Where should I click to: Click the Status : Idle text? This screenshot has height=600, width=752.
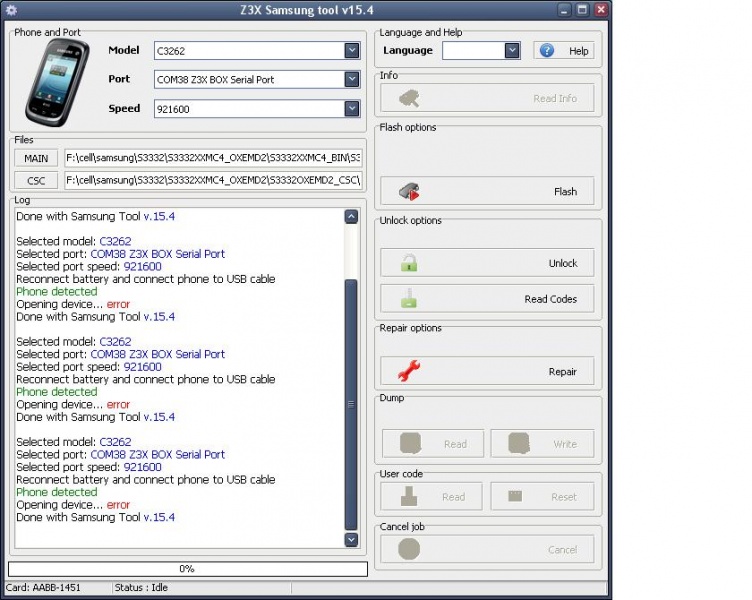(141, 588)
